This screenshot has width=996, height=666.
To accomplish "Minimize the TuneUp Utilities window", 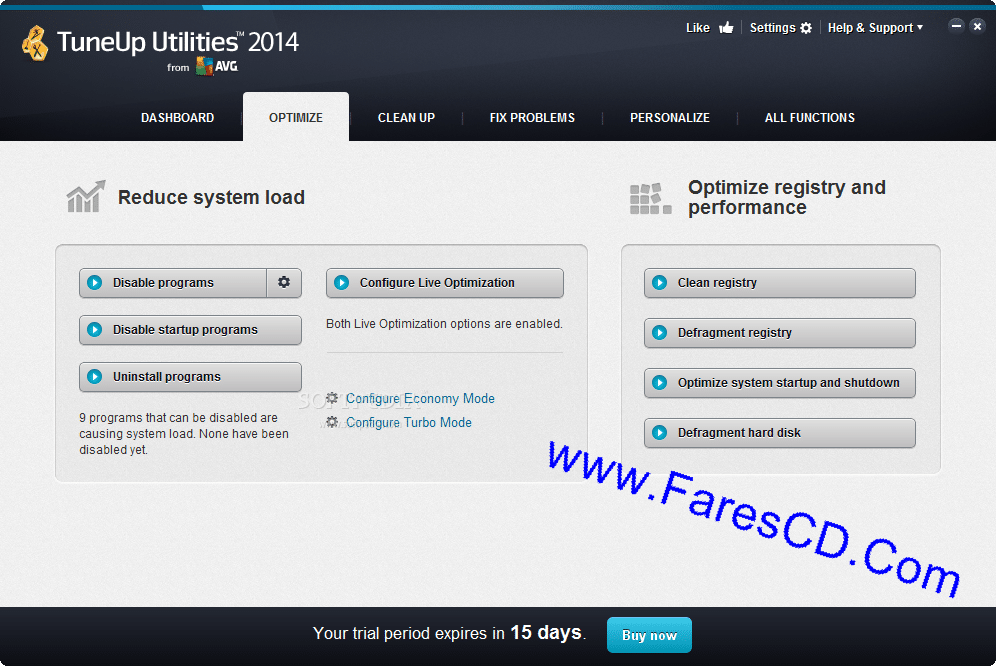I will 956,26.
